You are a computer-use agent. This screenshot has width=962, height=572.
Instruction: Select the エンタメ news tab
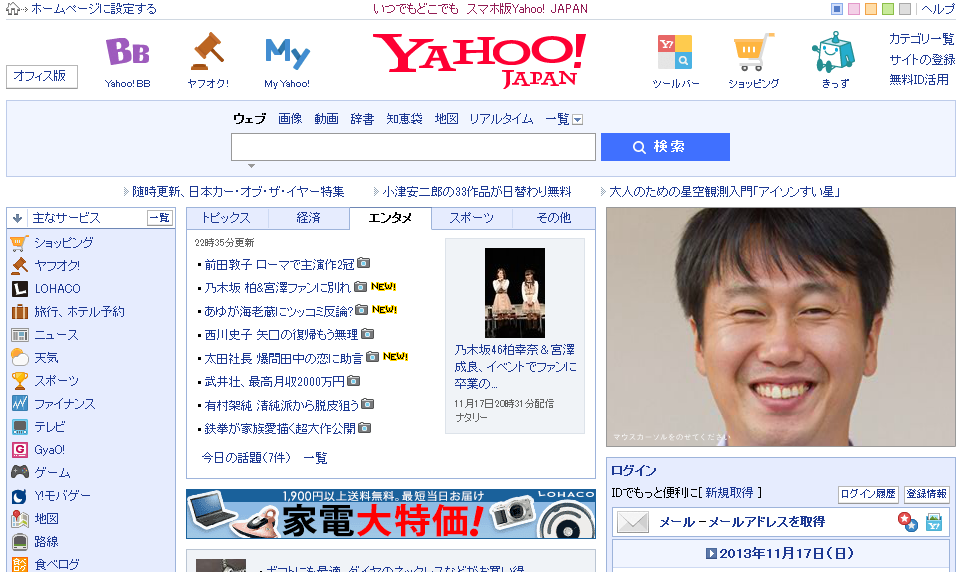[x=390, y=218]
